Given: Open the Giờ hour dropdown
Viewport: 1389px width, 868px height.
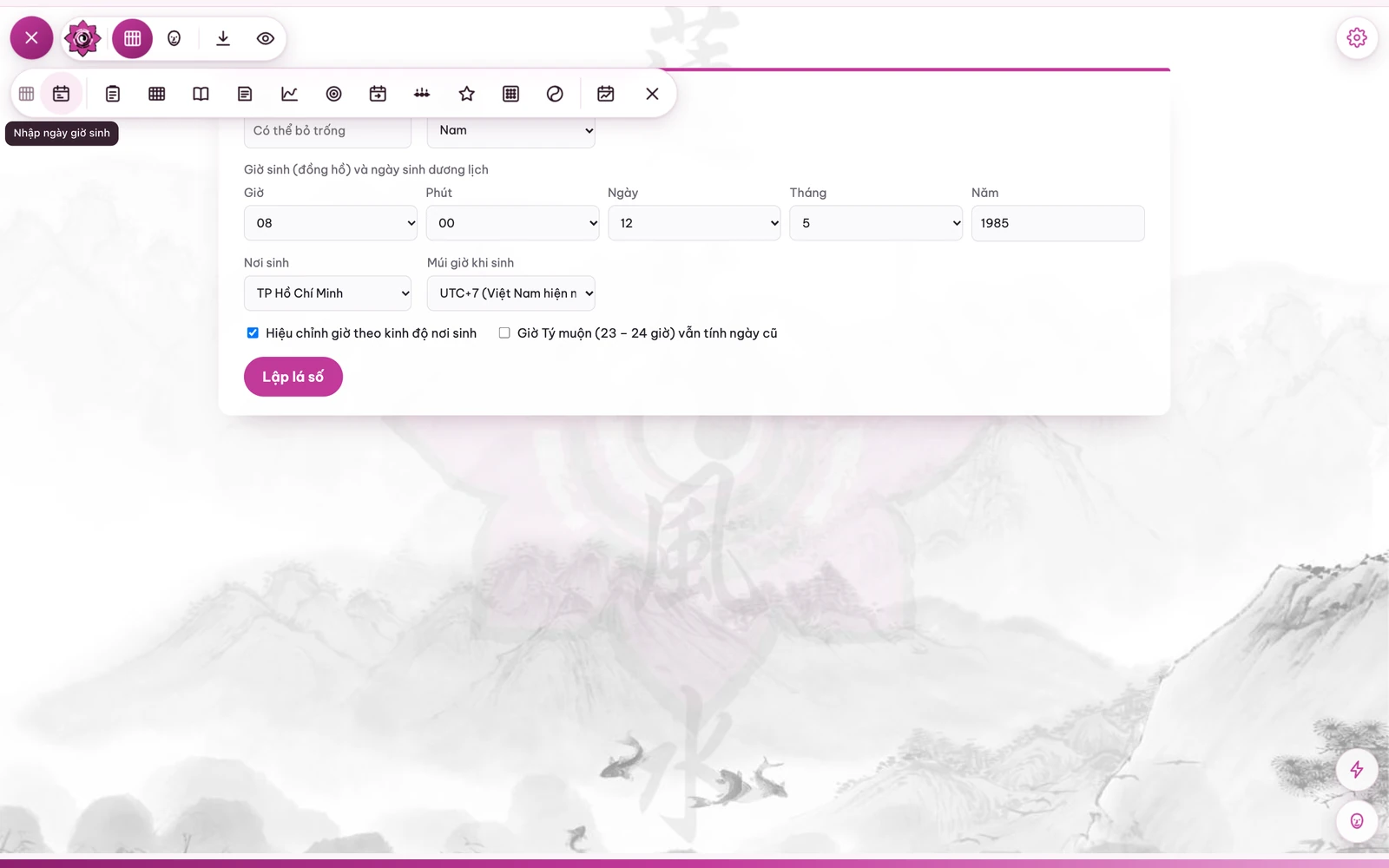Looking at the screenshot, I should coord(330,223).
